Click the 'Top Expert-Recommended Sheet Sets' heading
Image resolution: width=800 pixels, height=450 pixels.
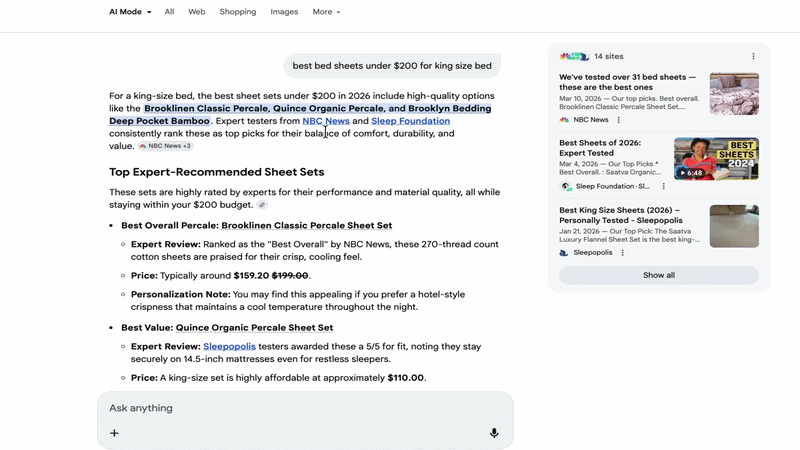(x=216, y=172)
